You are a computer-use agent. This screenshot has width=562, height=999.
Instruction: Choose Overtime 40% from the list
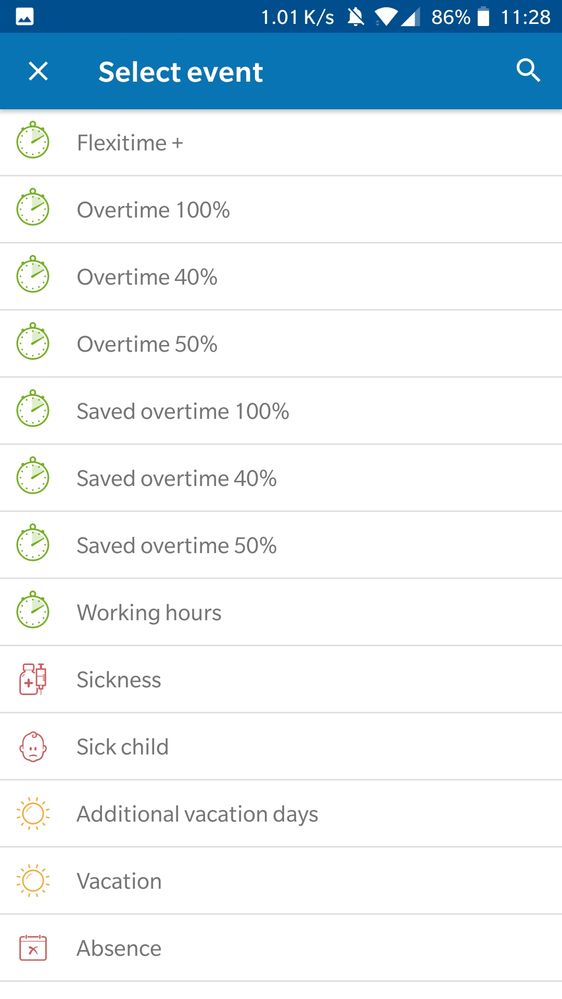pyautogui.click(x=281, y=277)
